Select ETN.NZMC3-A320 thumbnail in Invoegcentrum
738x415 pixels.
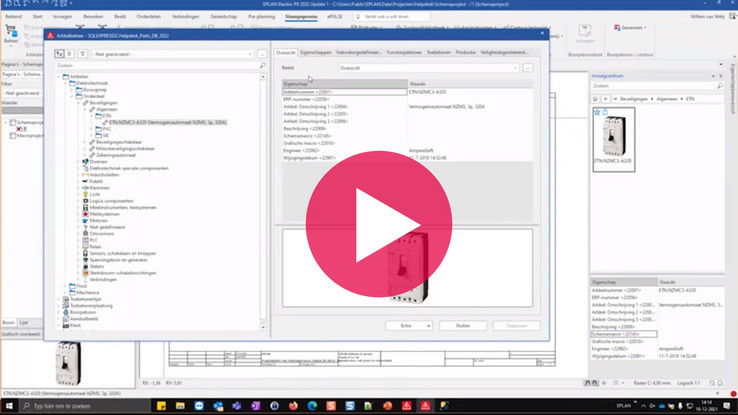coord(614,139)
